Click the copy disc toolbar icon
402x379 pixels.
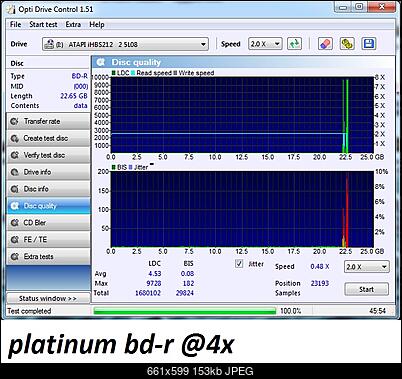click(x=347, y=44)
